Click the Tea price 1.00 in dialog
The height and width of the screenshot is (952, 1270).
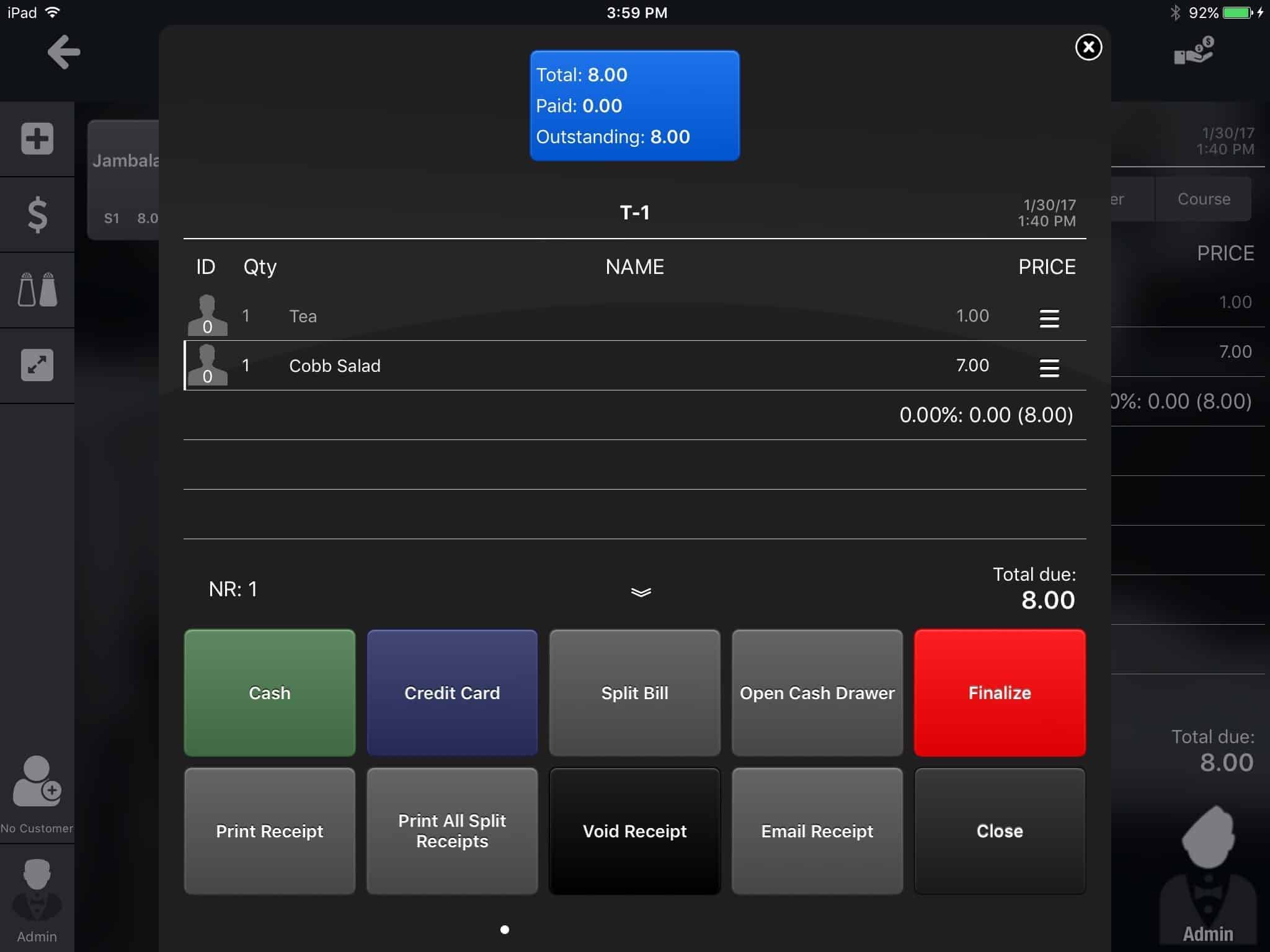(972, 315)
